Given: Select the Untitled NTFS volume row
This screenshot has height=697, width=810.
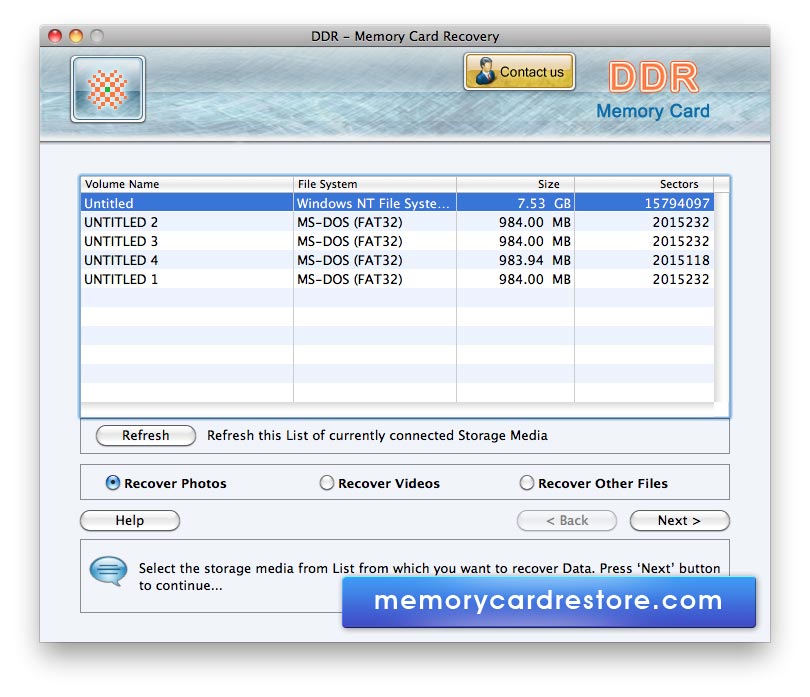Looking at the screenshot, I should point(397,203).
